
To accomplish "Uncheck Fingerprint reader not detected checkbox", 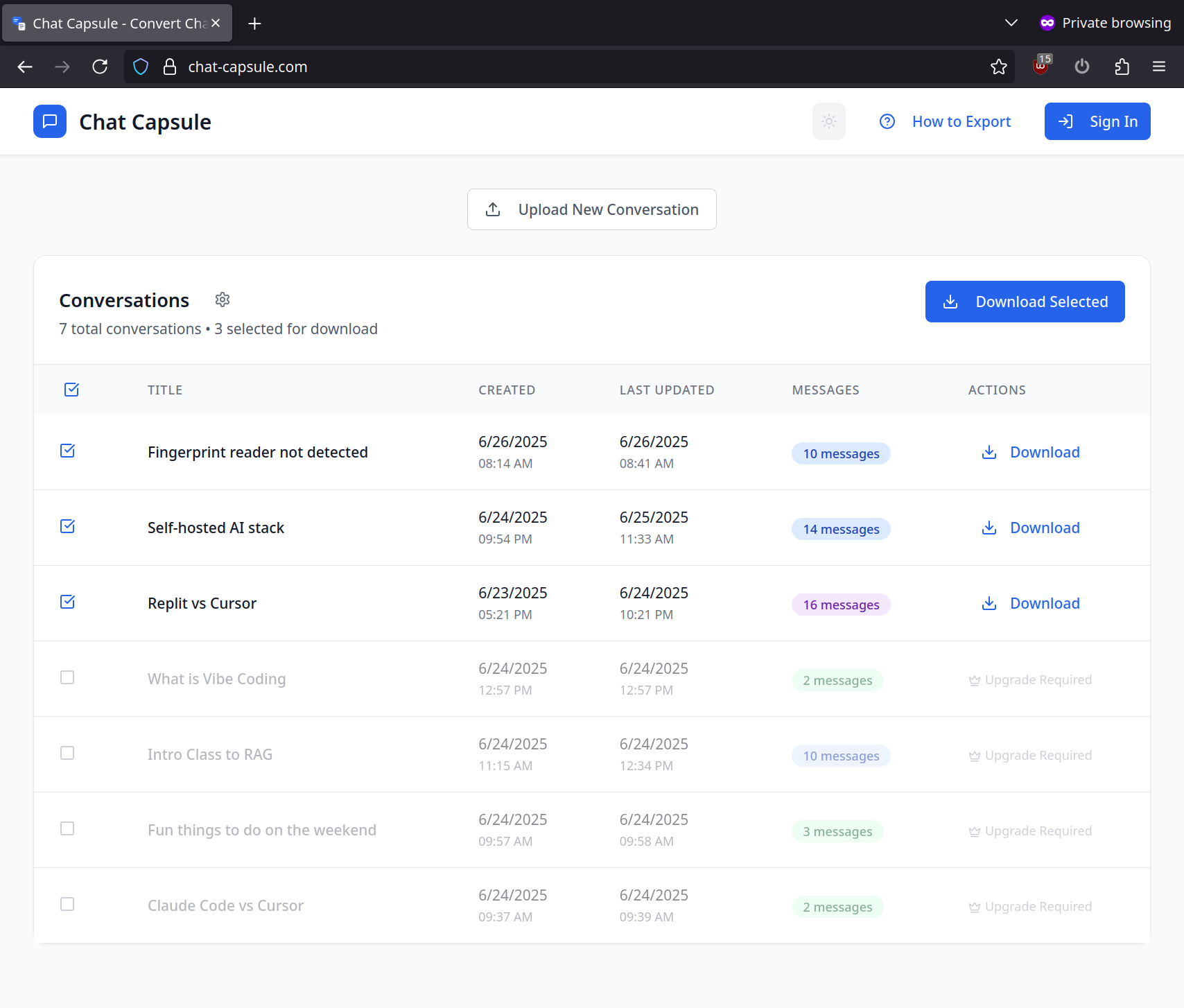I will [x=67, y=451].
